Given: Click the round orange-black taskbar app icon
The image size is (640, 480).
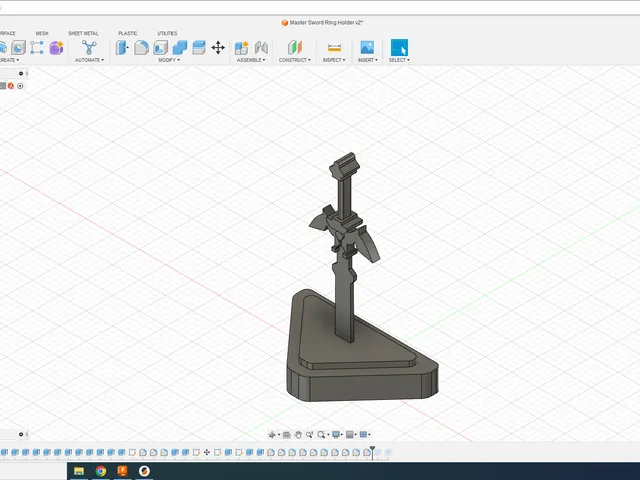Looking at the screenshot, I should pos(144,471).
